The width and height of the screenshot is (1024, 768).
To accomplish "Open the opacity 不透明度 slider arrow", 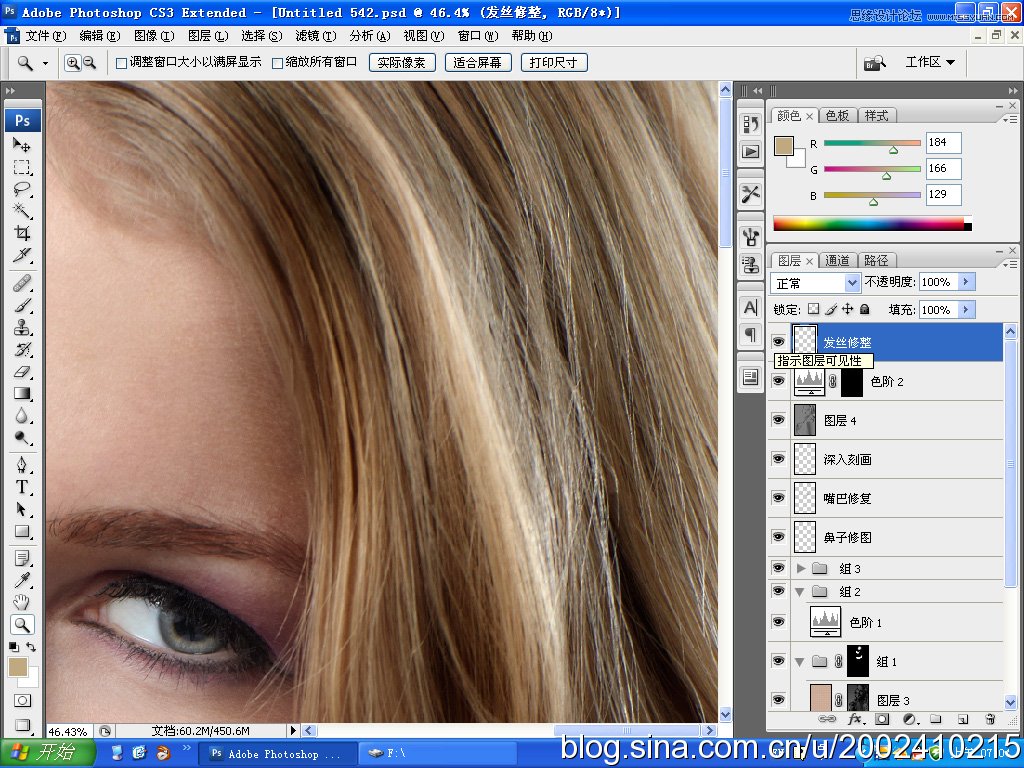I will [966, 282].
